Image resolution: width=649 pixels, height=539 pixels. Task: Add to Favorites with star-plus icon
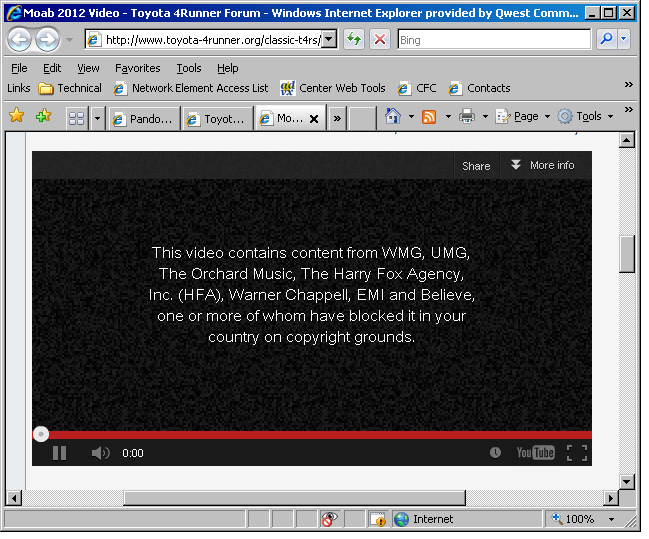43,116
